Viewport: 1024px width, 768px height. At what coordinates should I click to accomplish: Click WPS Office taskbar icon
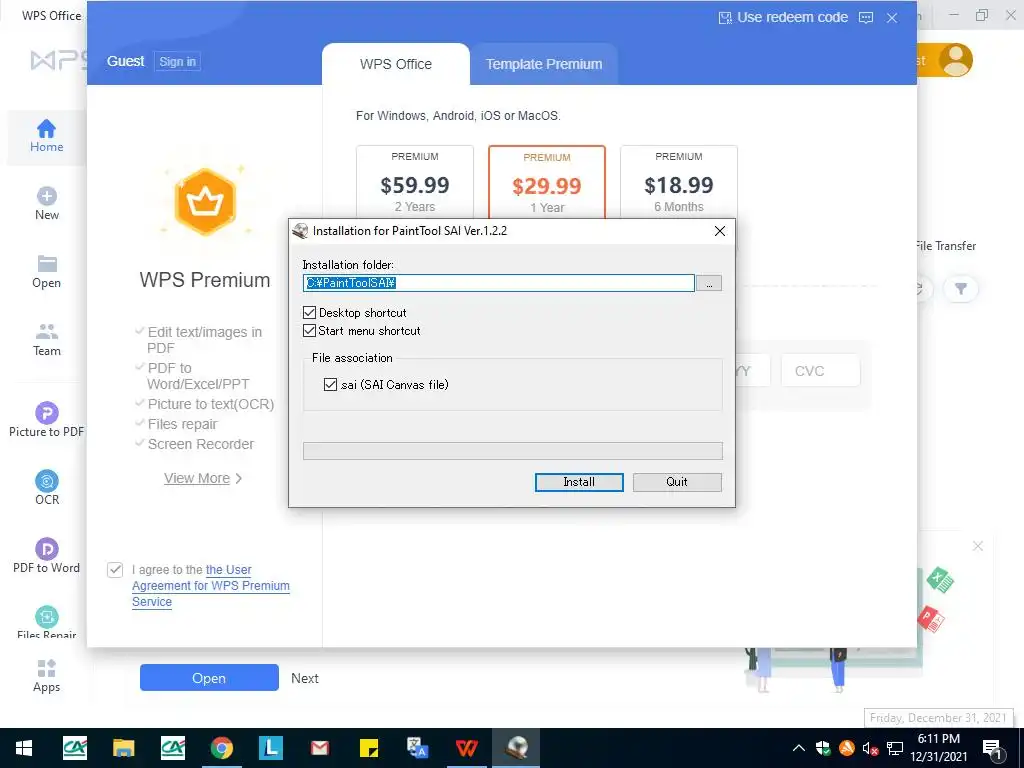click(x=466, y=748)
